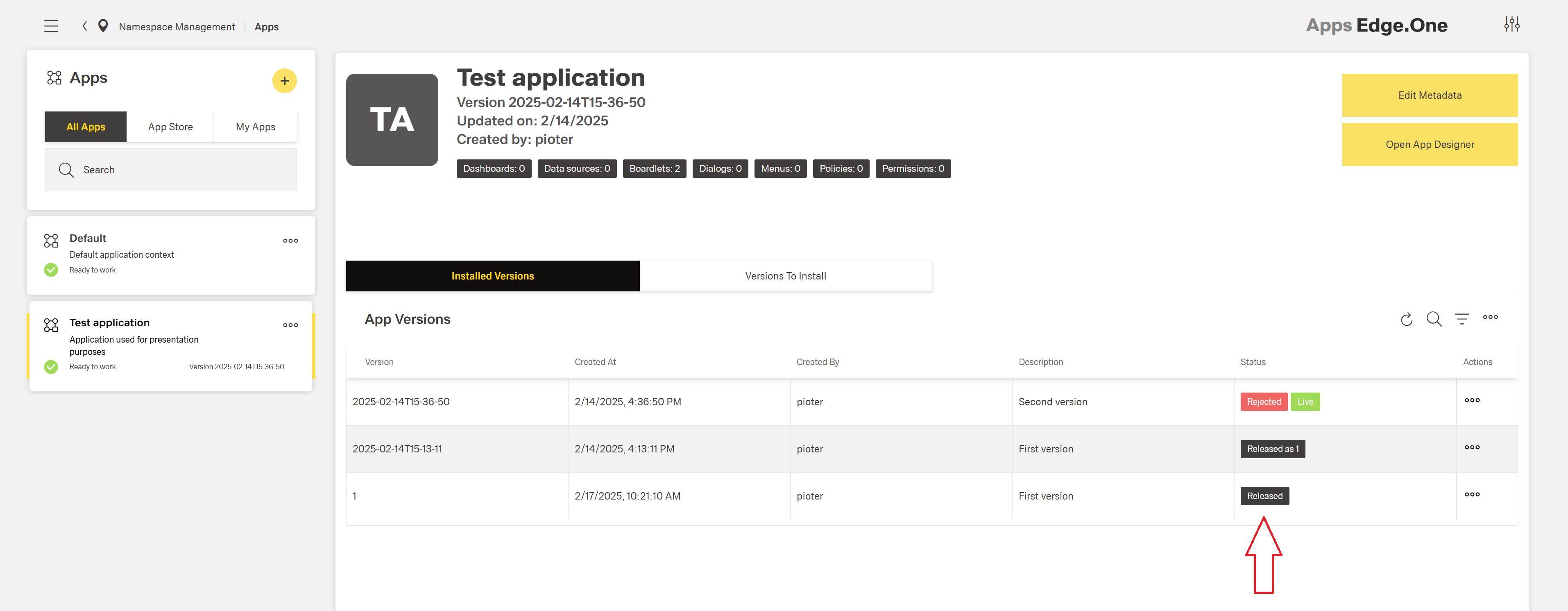Select the My Apps tab

pos(255,127)
